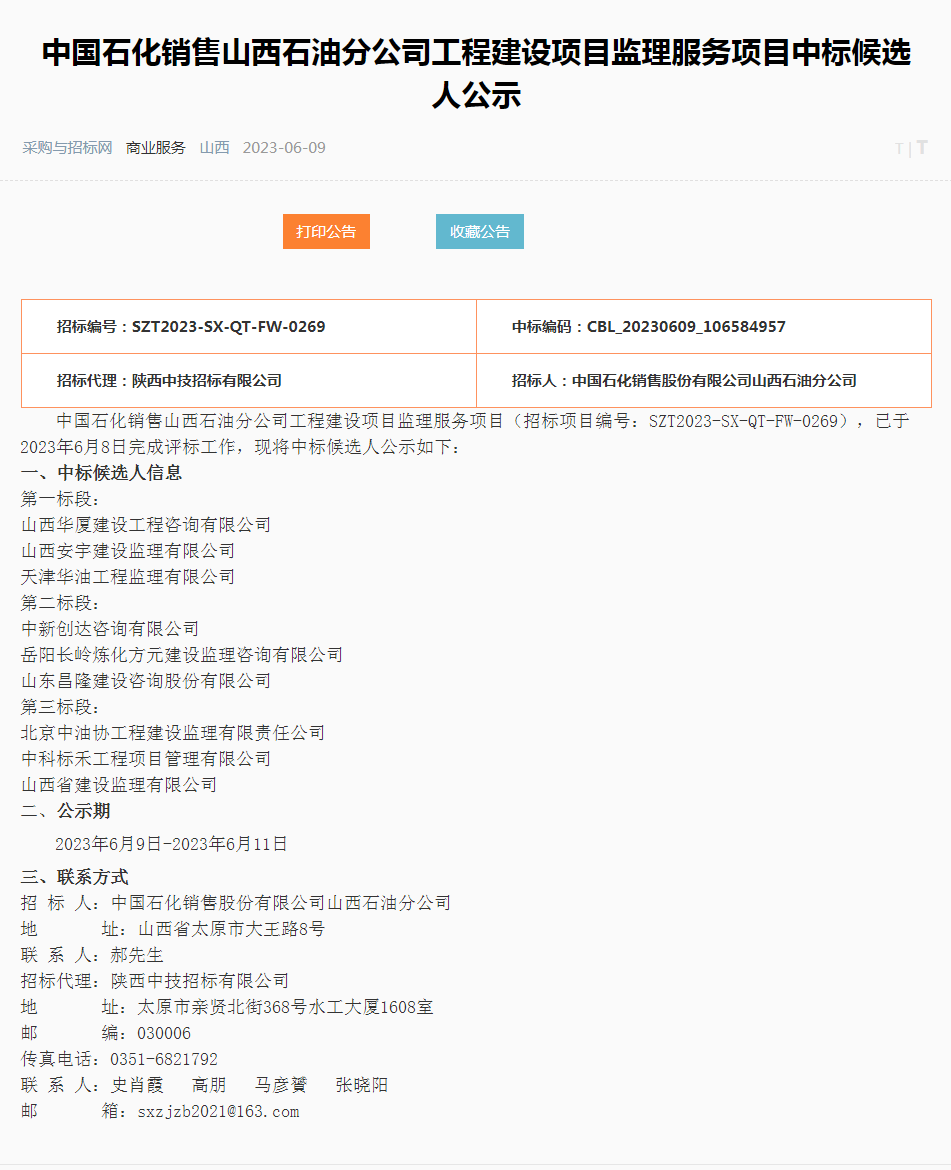This screenshot has width=951, height=1170.
Task: Click the address 山西省太原市大王路8号
Action: coord(232,930)
